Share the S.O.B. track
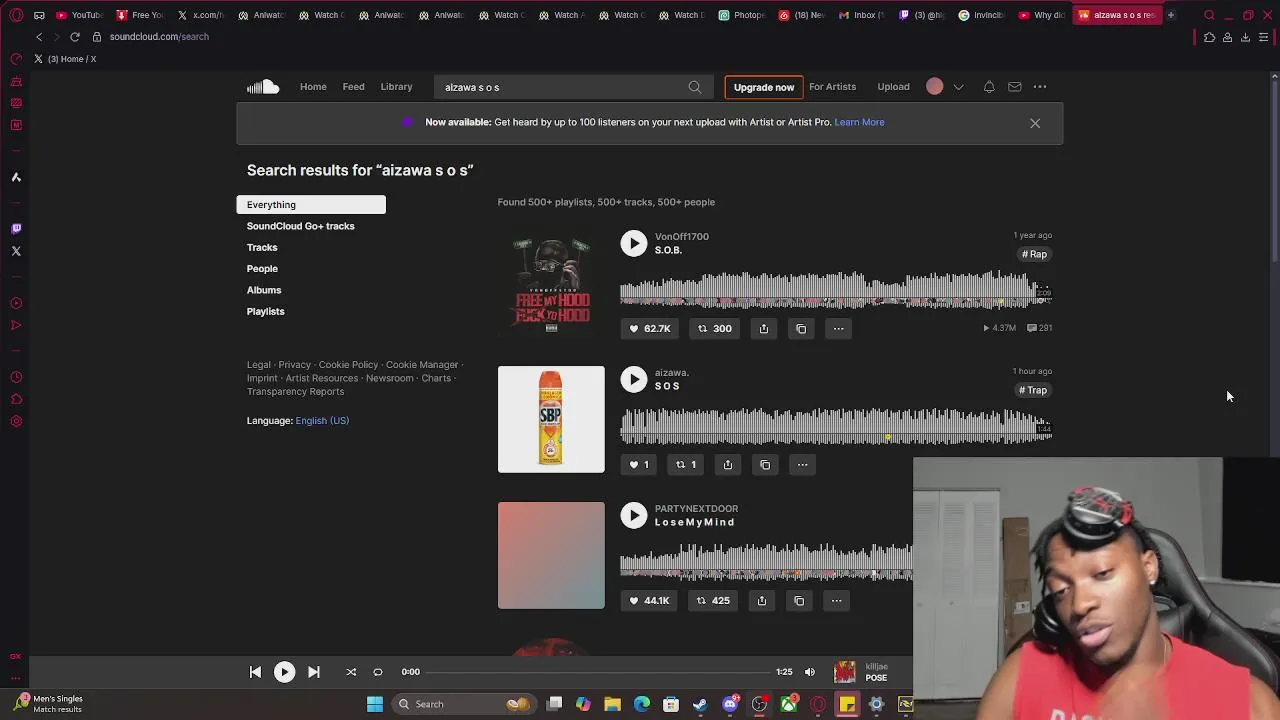This screenshot has width=1280, height=720. (763, 328)
